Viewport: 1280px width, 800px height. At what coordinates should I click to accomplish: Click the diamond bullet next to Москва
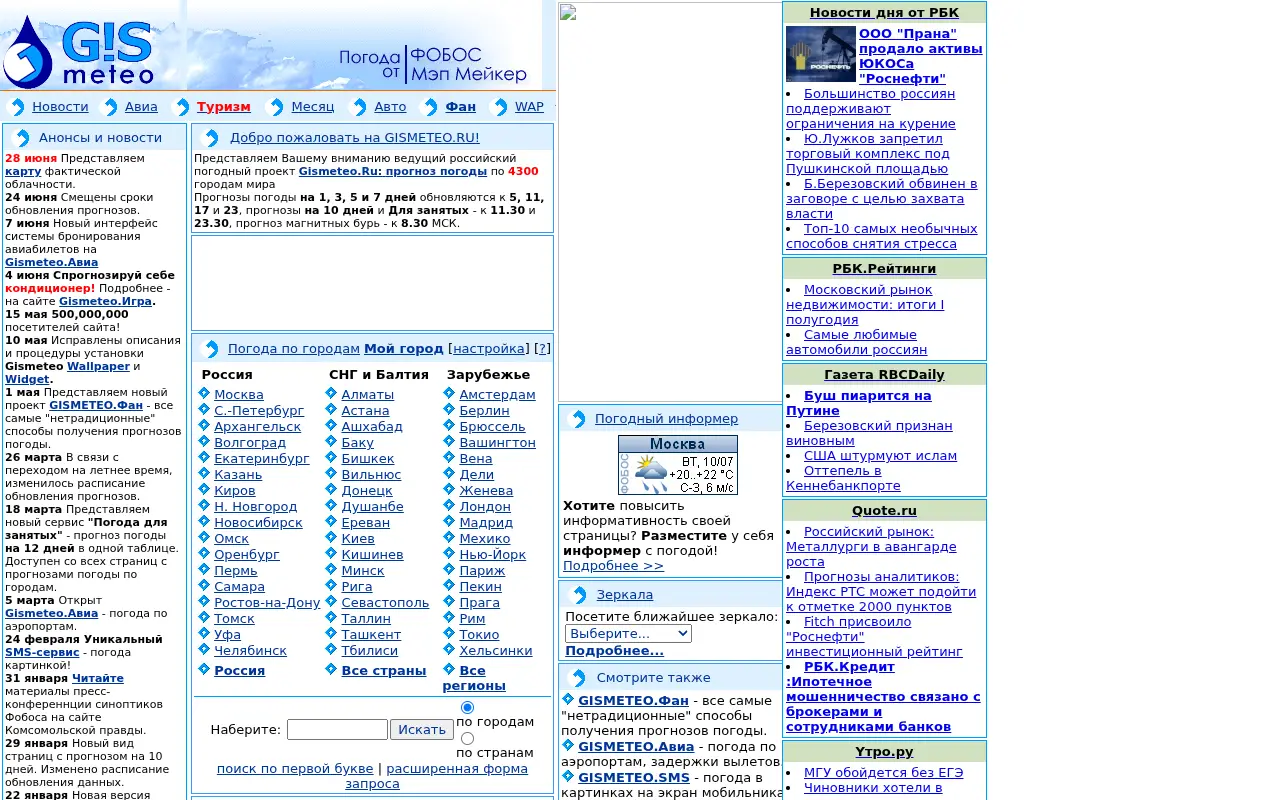click(204, 393)
